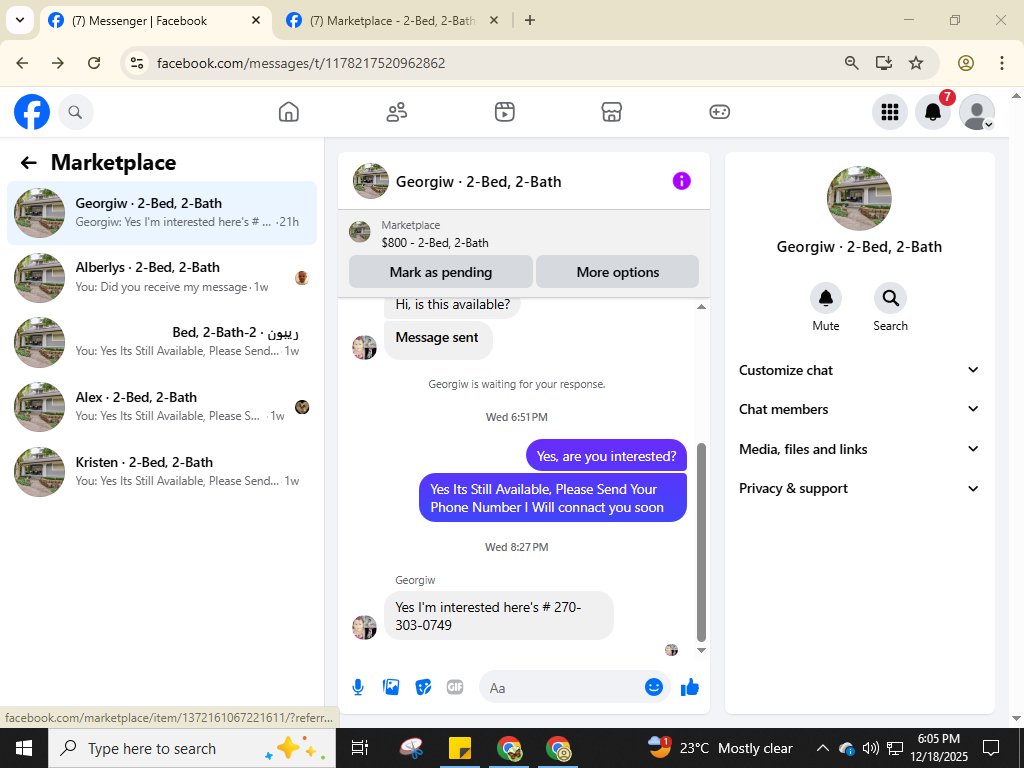Switch to Messenger Facebook browser tab
The width and height of the screenshot is (1024, 768).
click(x=157, y=21)
